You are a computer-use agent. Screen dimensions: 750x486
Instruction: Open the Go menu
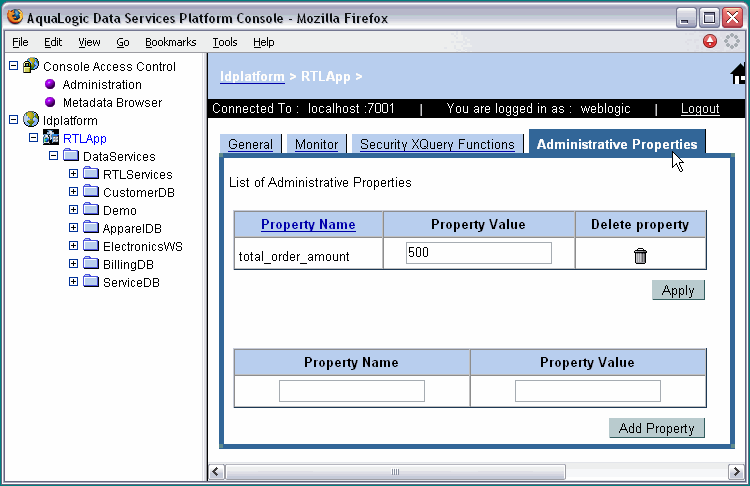[123, 42]
